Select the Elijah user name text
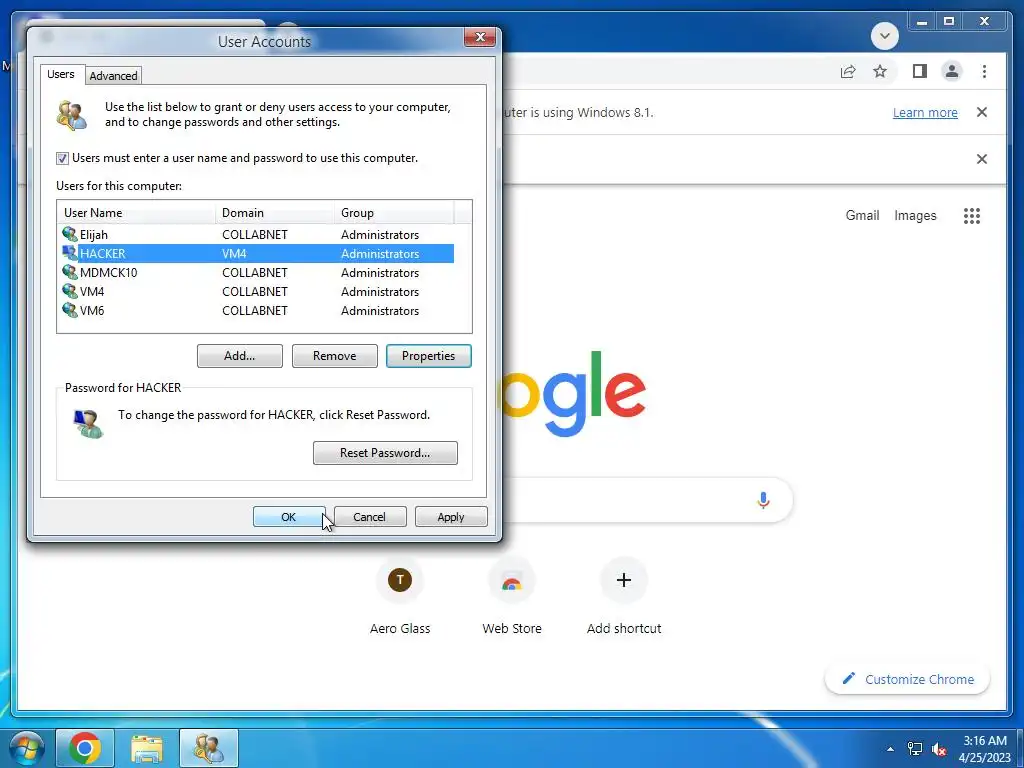This screenshot has height=768, width=1024. (x=93, y=234)
